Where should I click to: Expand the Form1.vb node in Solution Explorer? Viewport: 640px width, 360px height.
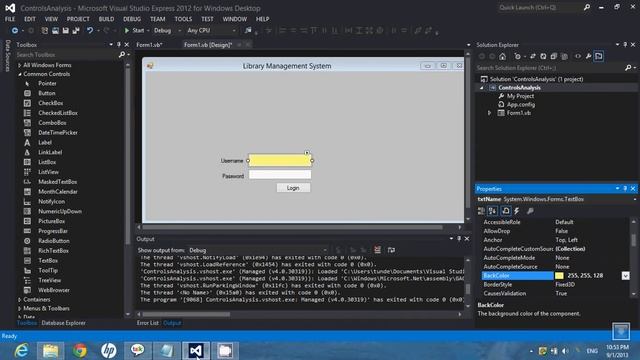[x=489, y=113]
